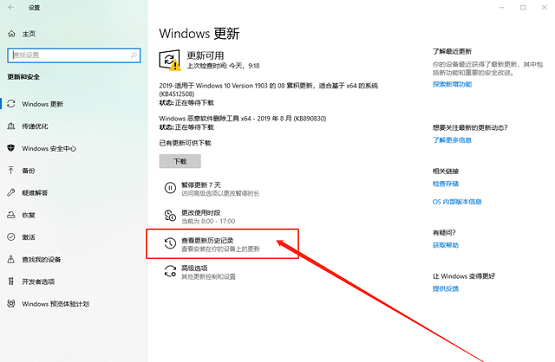
Task: Open the Windows 安全中心 shield icon
Action: 11,148
